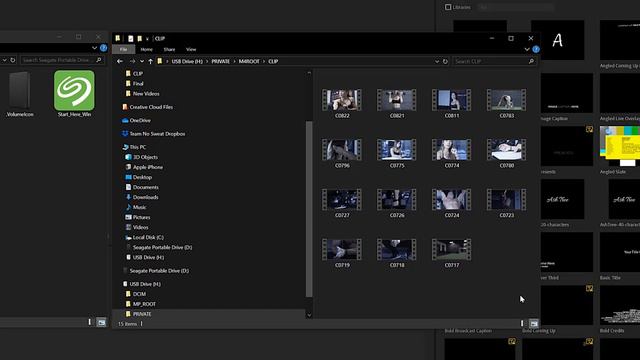Open the Home ribbon tab
The height and width of the screenshot is (360, 640).
[147, 49]
